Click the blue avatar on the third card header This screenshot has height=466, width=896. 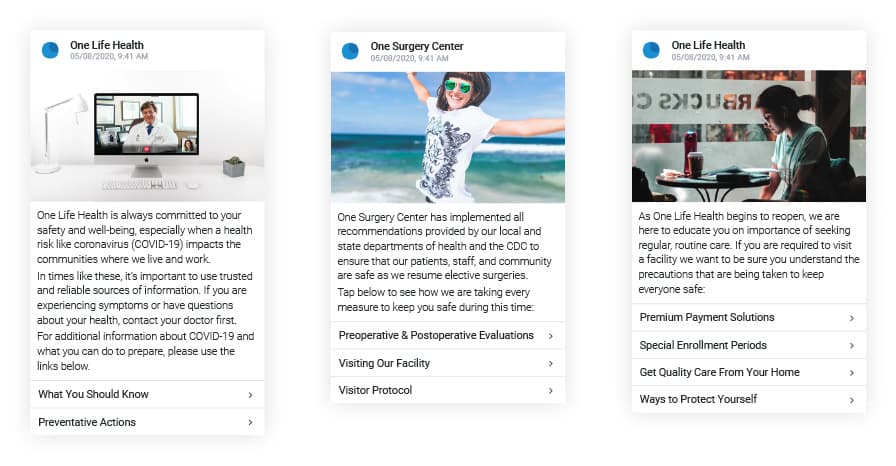tap(651, 50)
